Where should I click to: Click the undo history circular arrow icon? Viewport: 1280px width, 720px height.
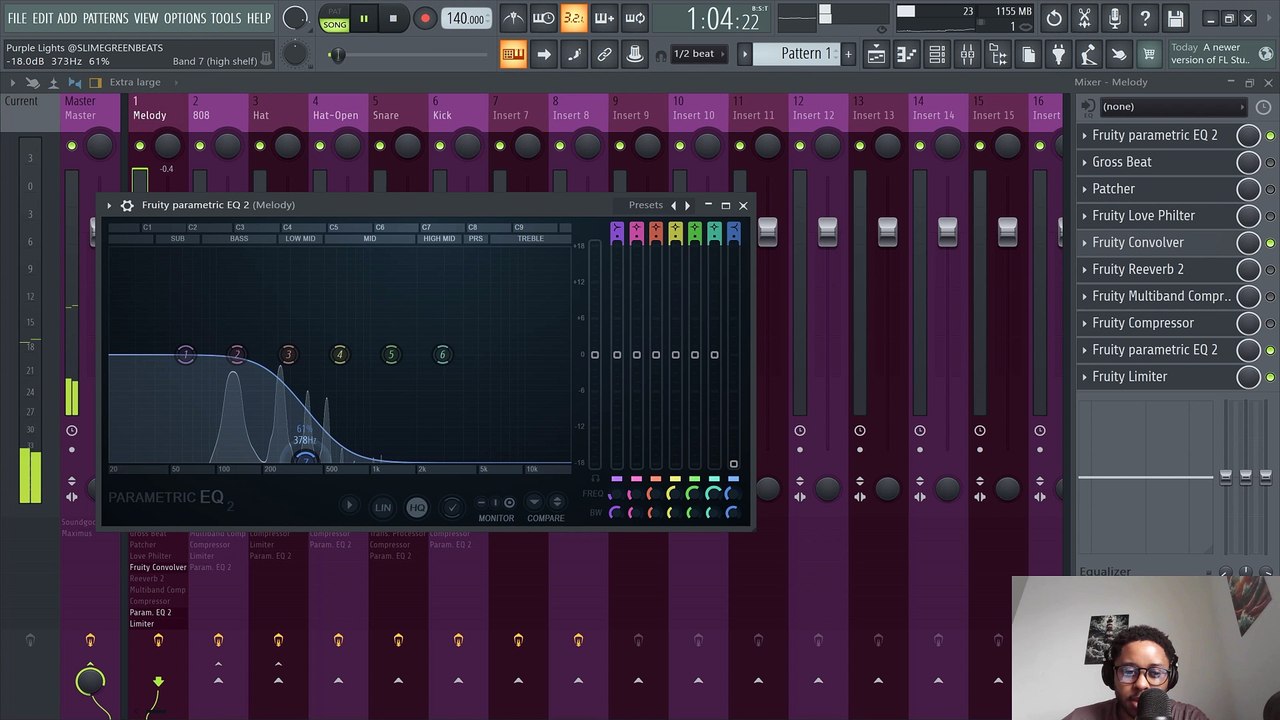tap(1054, 18)
